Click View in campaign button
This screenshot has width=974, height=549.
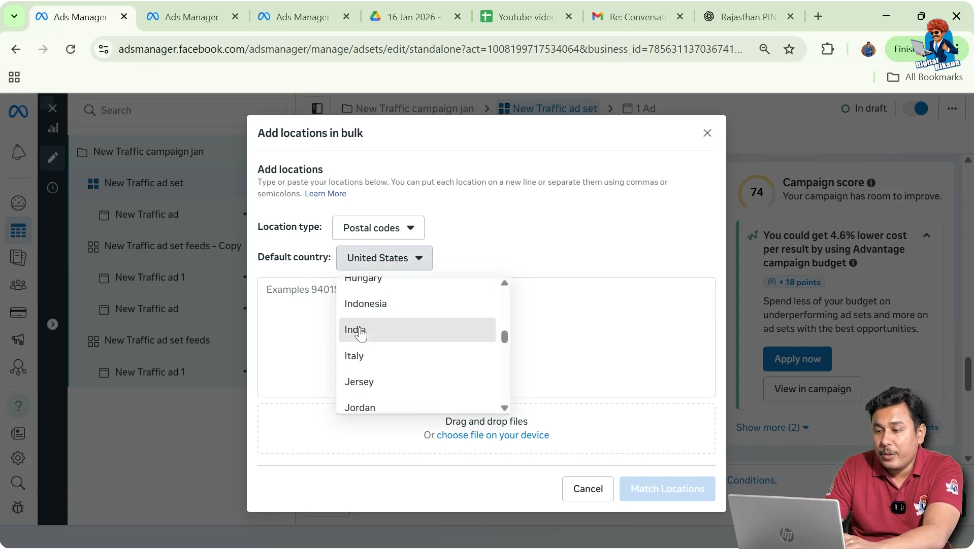pyautogui.click(x=812, y=389)
